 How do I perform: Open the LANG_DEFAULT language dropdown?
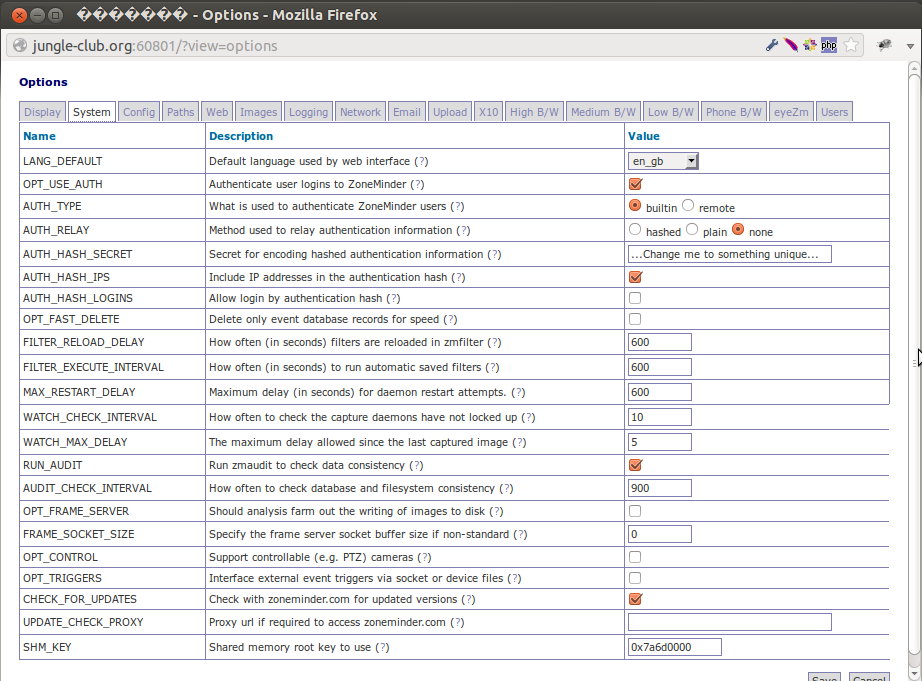663,161
